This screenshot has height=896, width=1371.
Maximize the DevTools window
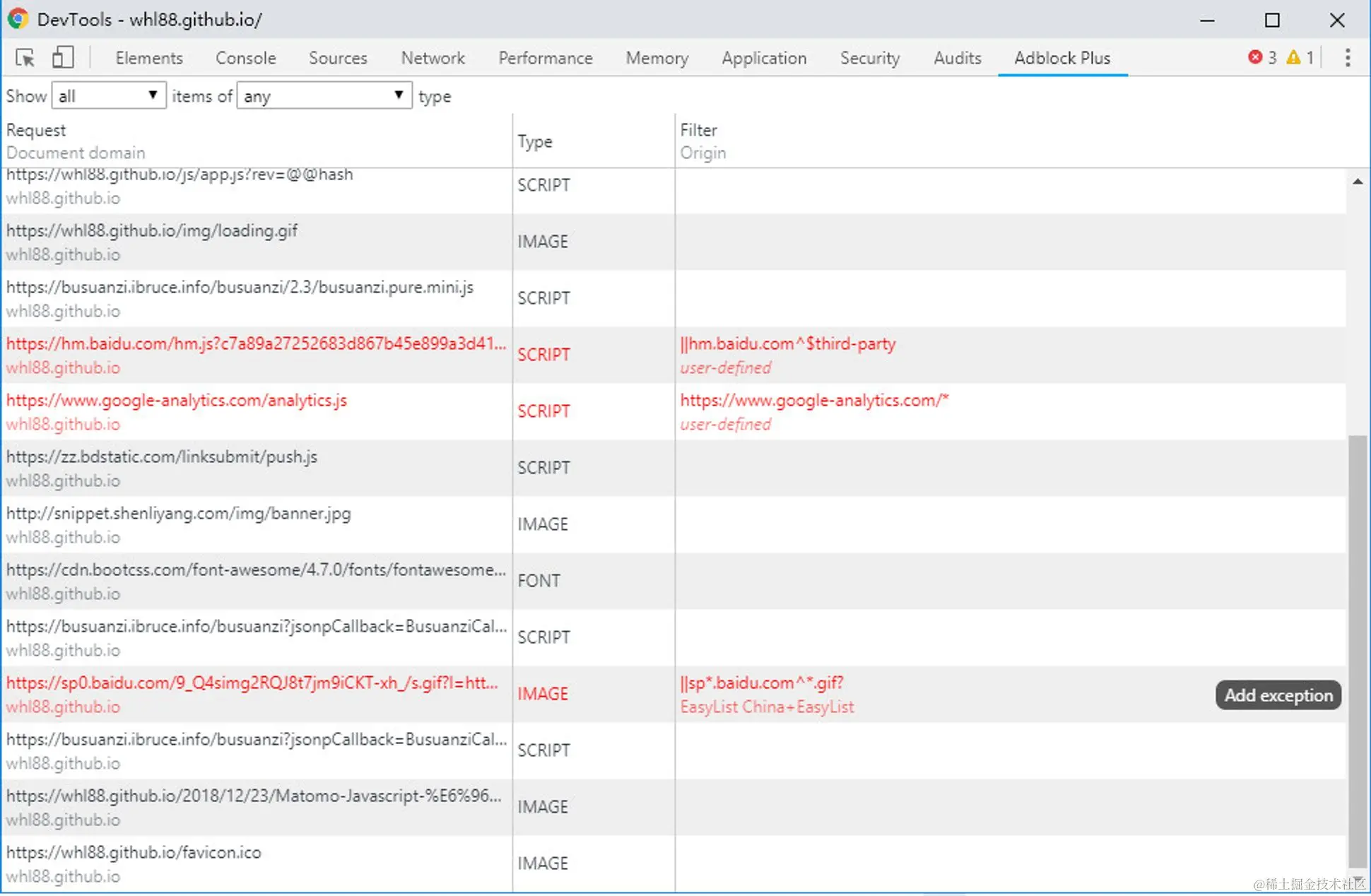coord(1272,20)
